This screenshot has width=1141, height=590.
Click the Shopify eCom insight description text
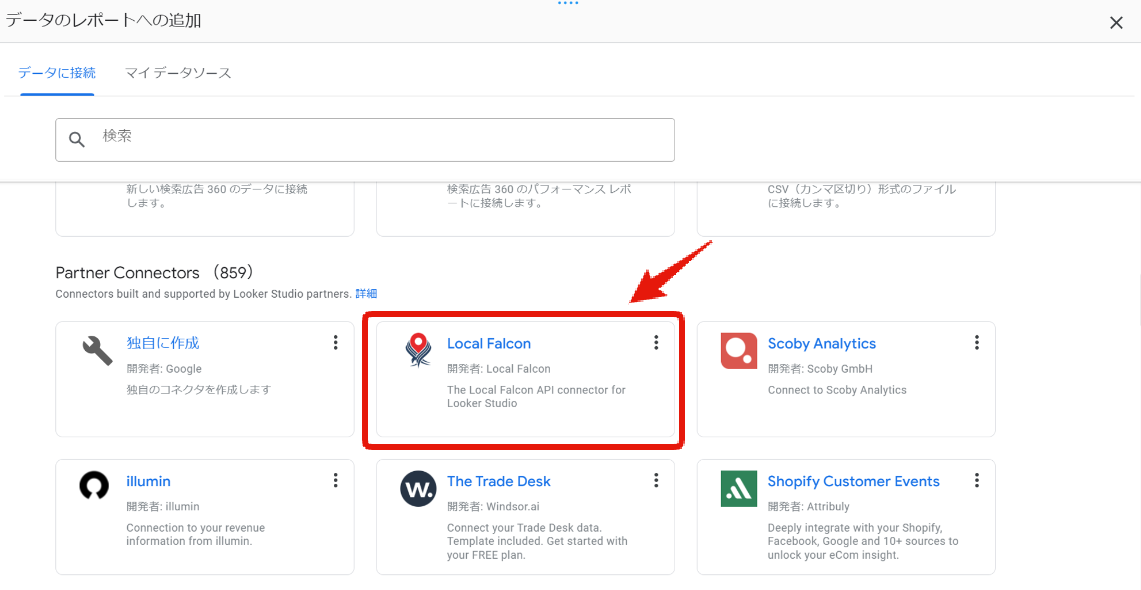tap(863, 541)
